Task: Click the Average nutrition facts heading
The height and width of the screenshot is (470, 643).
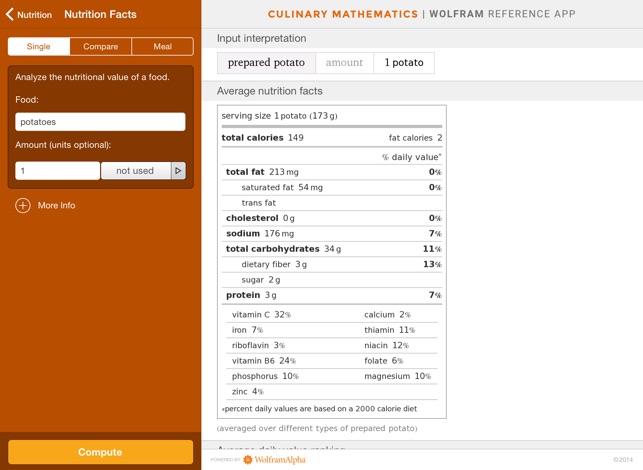Action: [270, 91]
